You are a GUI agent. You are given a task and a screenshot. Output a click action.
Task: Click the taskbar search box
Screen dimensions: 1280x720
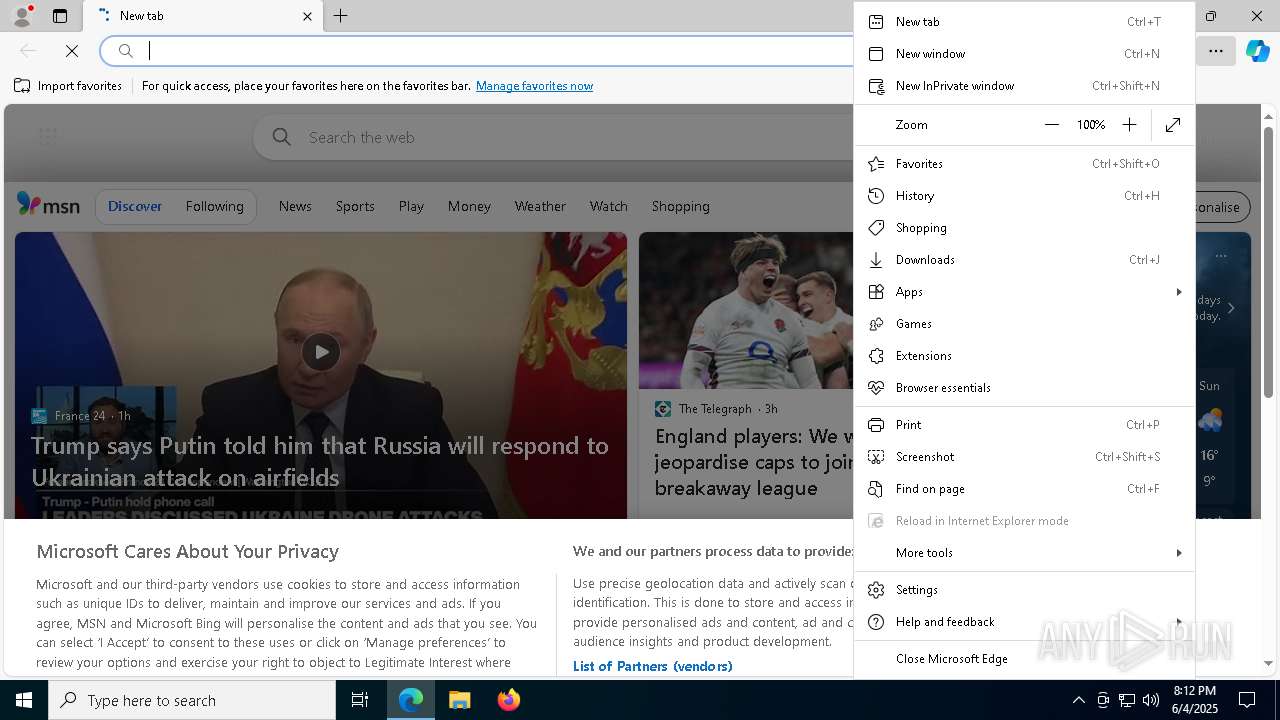pos(192,700)
